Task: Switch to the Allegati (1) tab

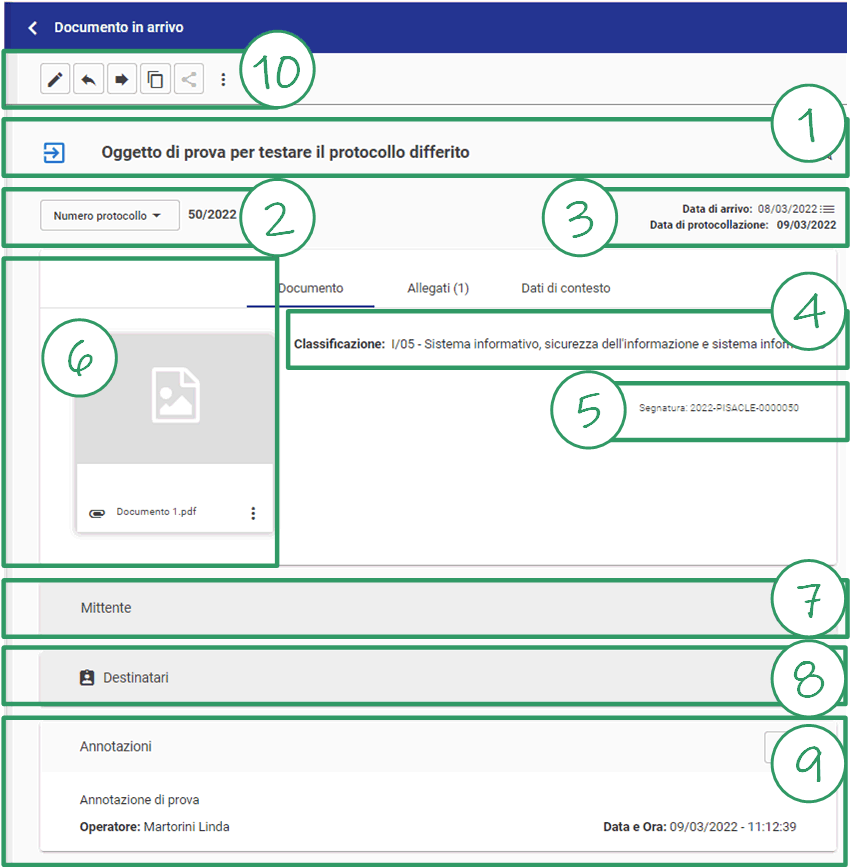Action: point(438,288)
